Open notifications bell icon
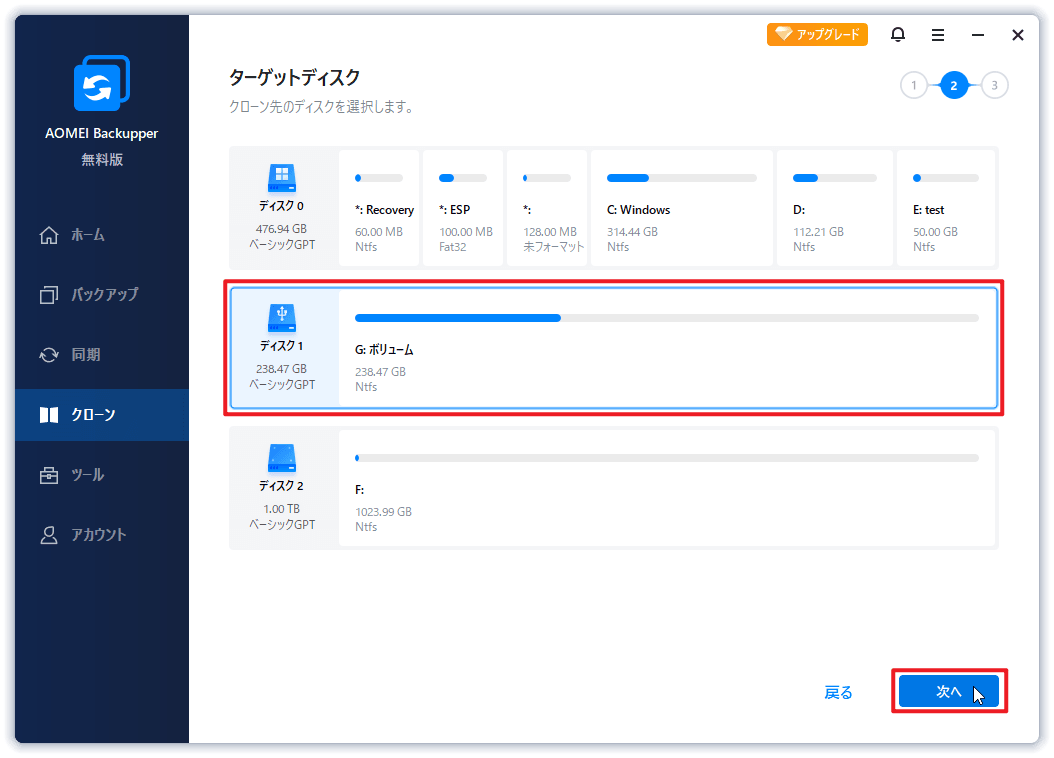1054x758 pixels. point(897,34)
